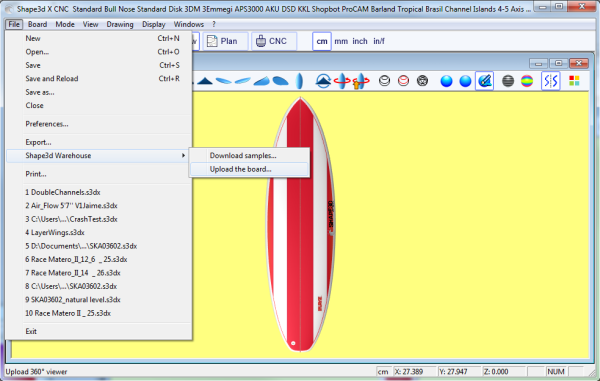
Task: Select the cm units toggle
Action: (x=322, y=41)
